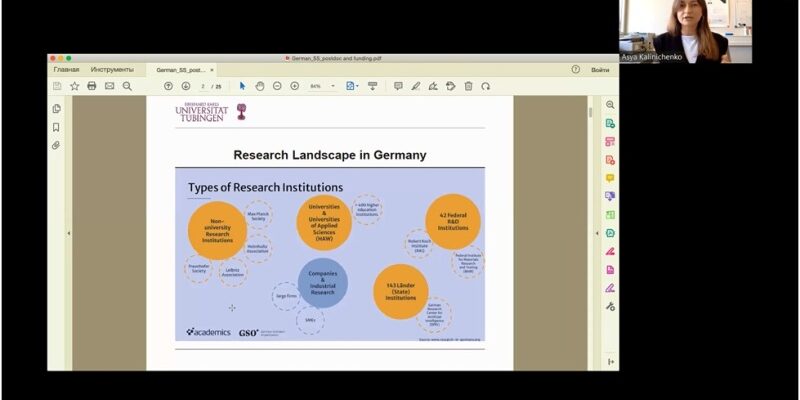Click the Rotate page icon

(486, 86)
